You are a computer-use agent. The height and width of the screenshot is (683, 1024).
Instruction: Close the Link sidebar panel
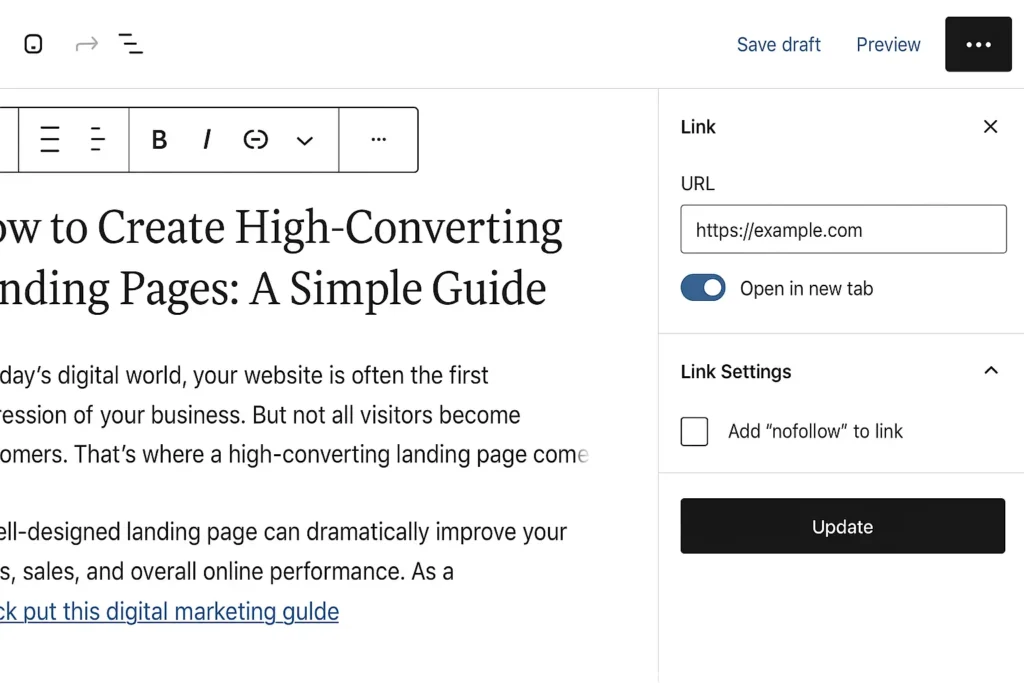[990, 126]
